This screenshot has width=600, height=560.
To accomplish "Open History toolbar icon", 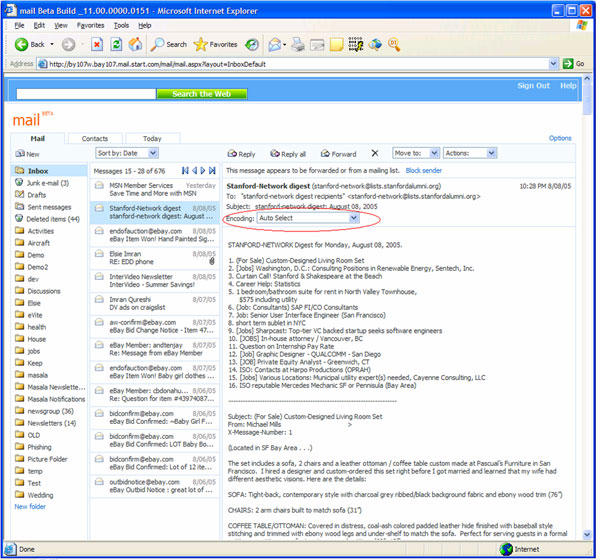I will [252, 44].
